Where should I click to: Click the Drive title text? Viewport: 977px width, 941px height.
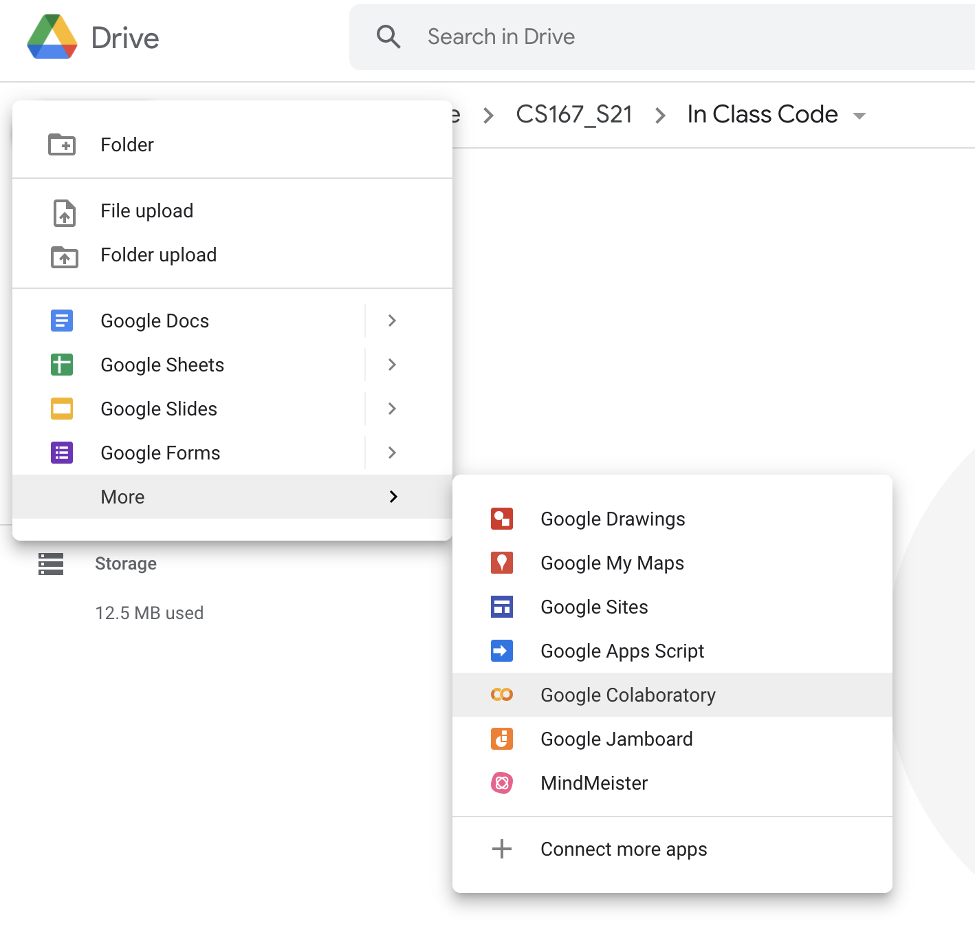click(x=125, y=38)
